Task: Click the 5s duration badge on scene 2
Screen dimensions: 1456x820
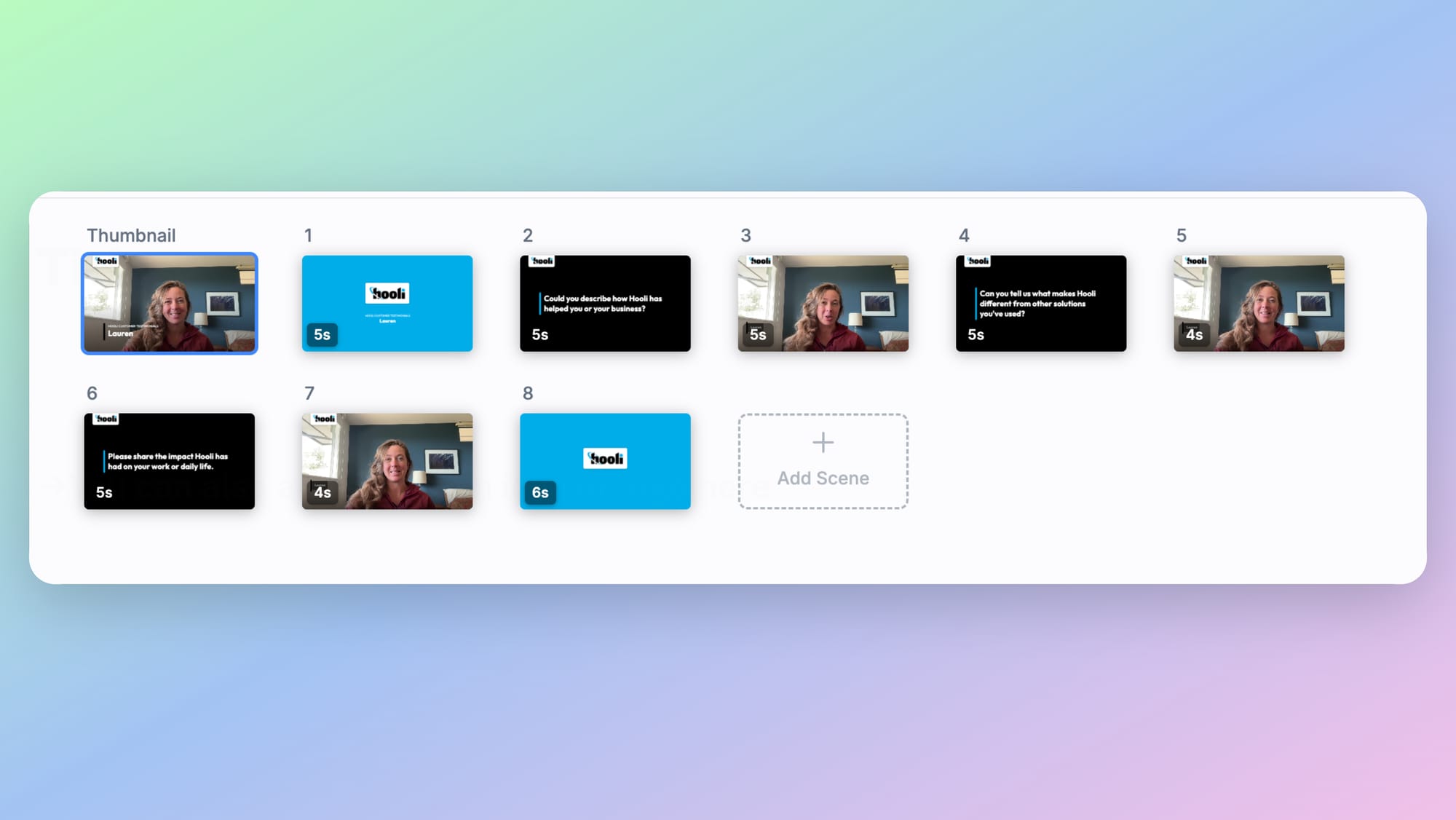Action: (x=539, y=334)
